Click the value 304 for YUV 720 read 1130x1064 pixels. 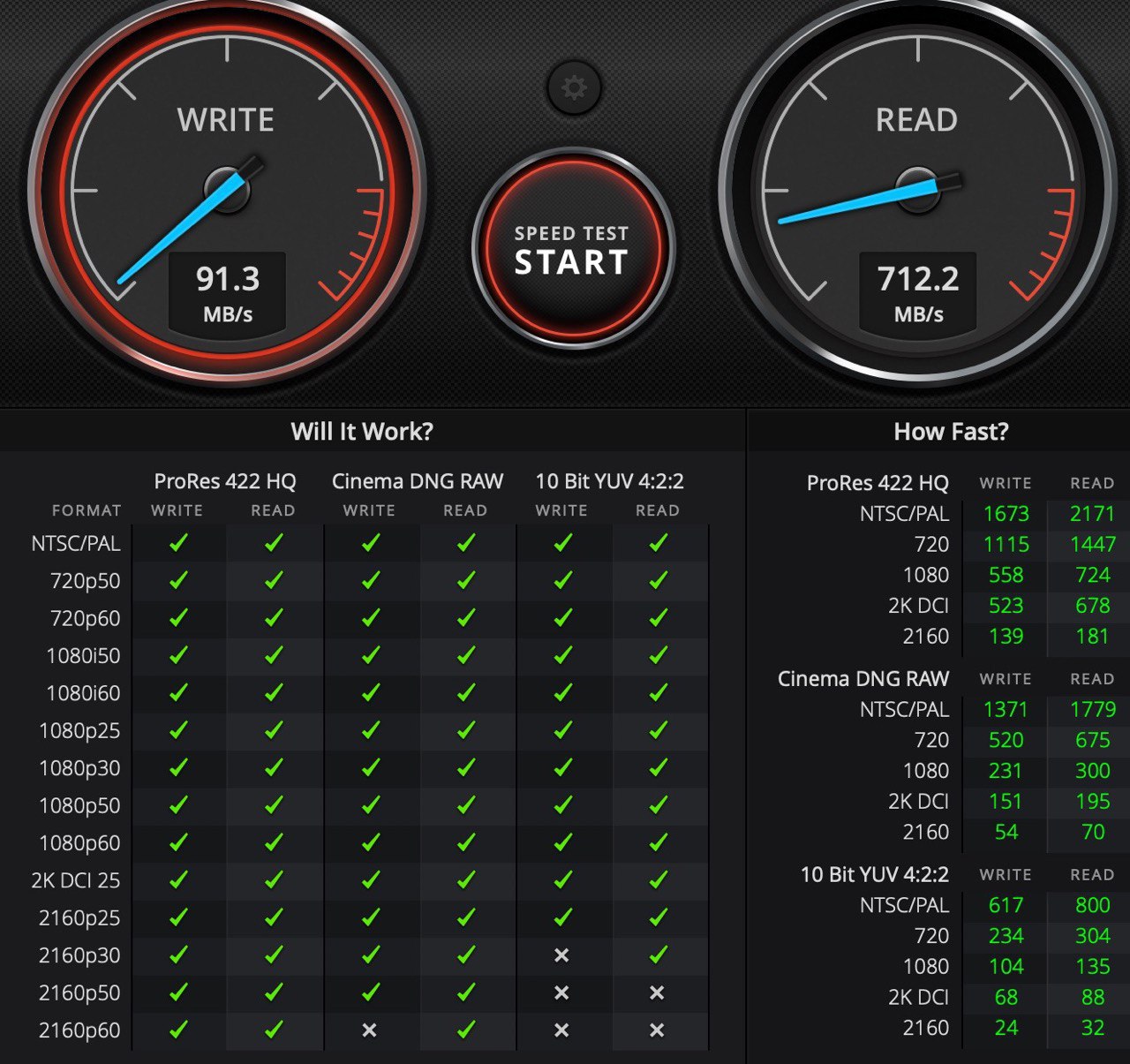click(x=1093, y=936)
